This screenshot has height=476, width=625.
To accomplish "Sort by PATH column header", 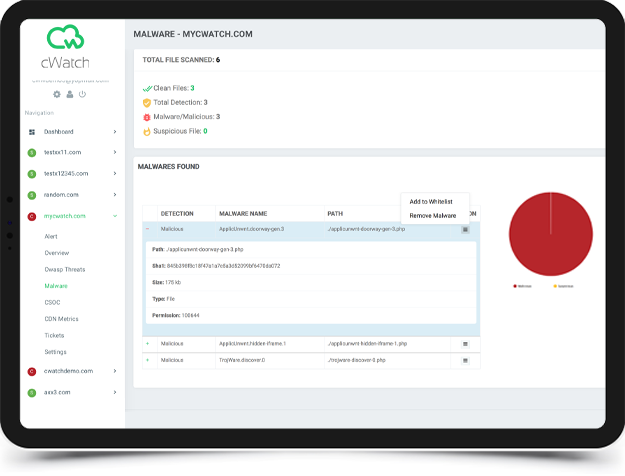I will pos(335,214).
